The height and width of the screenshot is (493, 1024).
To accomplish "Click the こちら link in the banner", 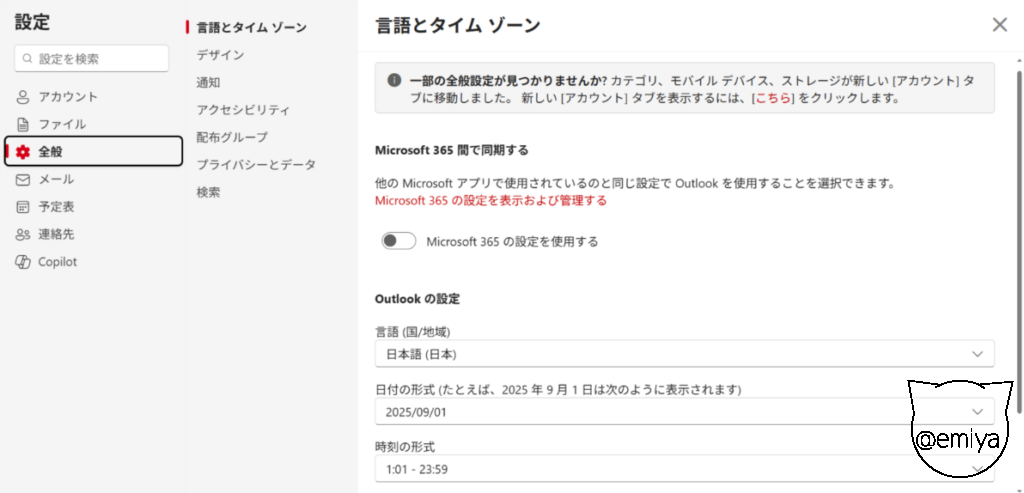I will (x=773, y=99).
